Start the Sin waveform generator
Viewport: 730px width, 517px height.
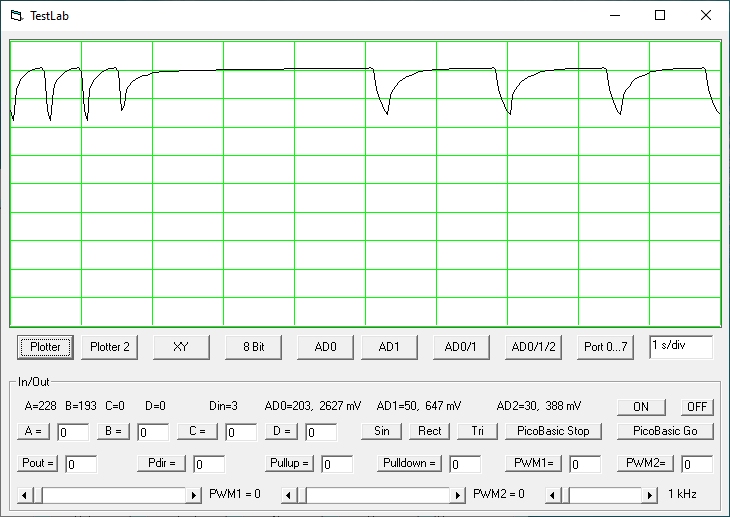click(x=381, y=431)
